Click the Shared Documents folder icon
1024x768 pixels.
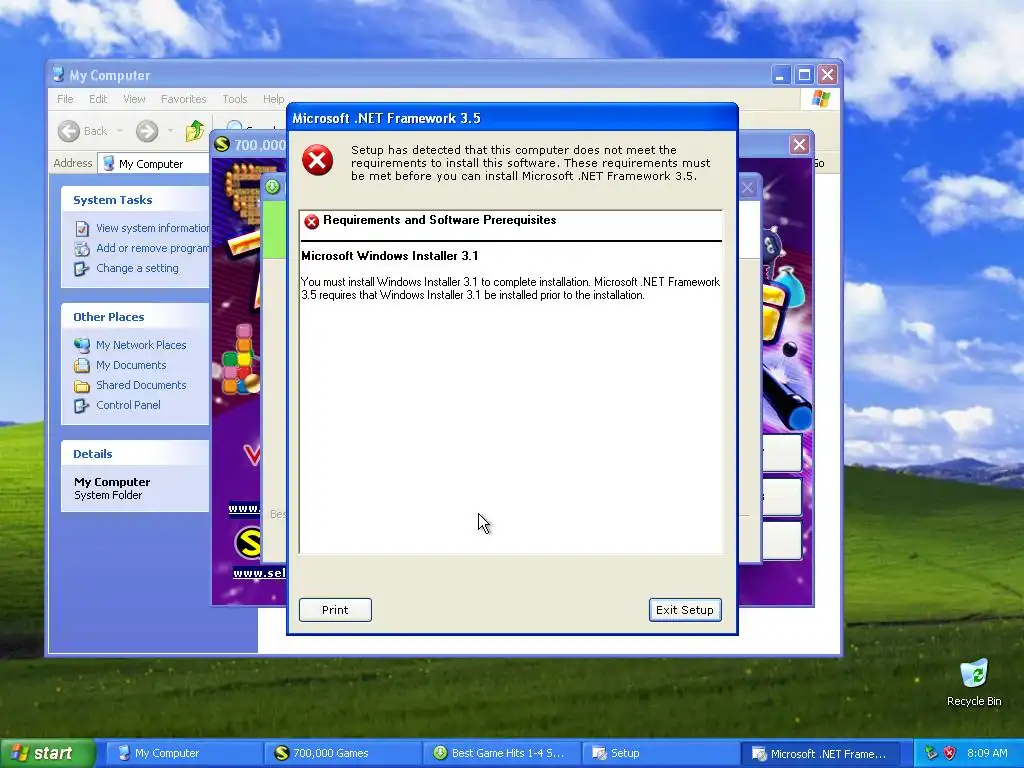point(82,385)
